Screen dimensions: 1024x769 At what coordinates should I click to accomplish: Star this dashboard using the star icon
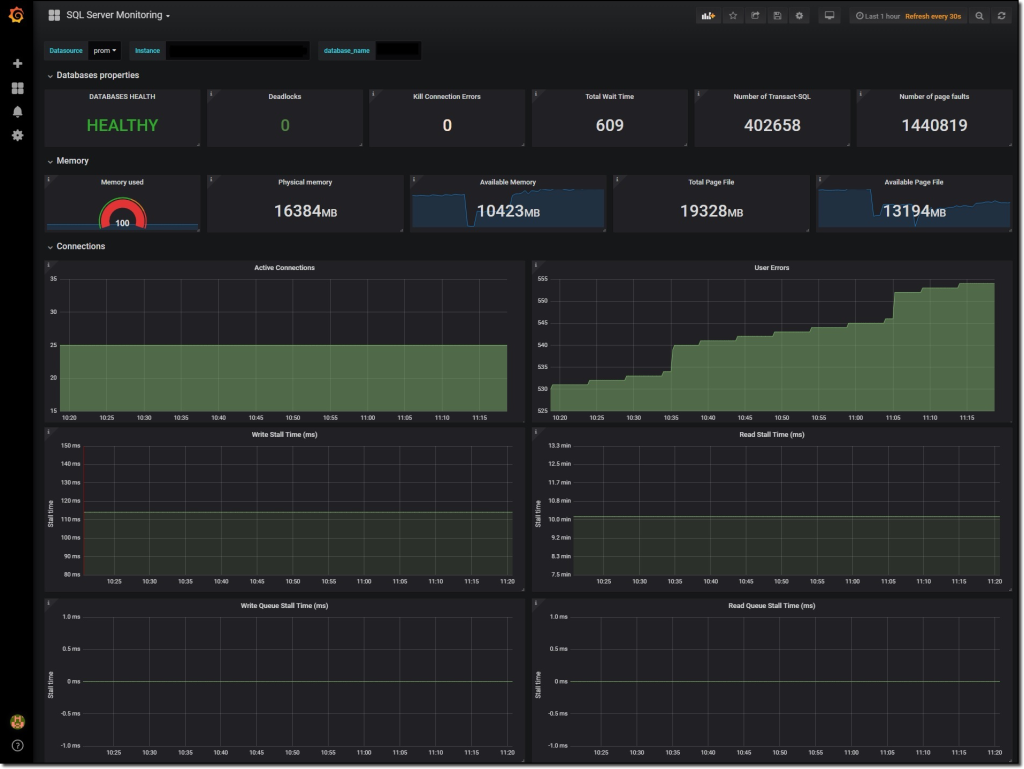(x=732, y=15)
